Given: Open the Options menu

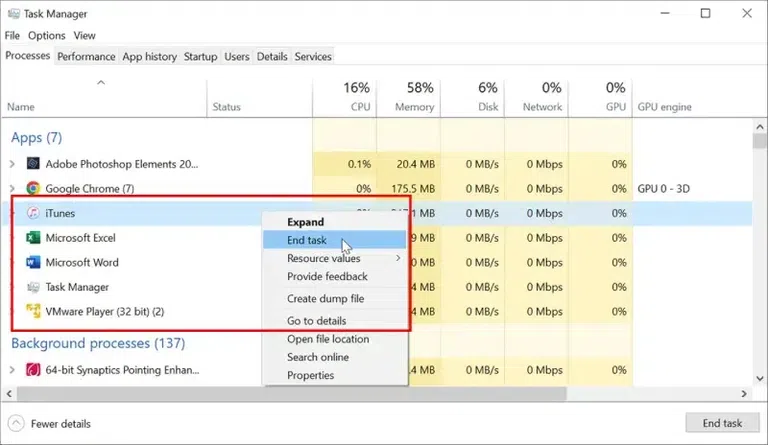Looking at the screenshot, I should tap(47, 36).
